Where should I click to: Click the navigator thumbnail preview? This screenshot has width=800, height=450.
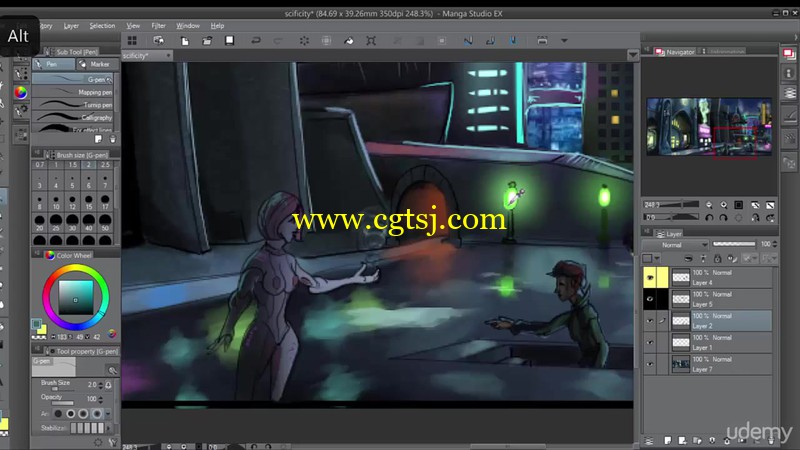[x=709, y=127]
